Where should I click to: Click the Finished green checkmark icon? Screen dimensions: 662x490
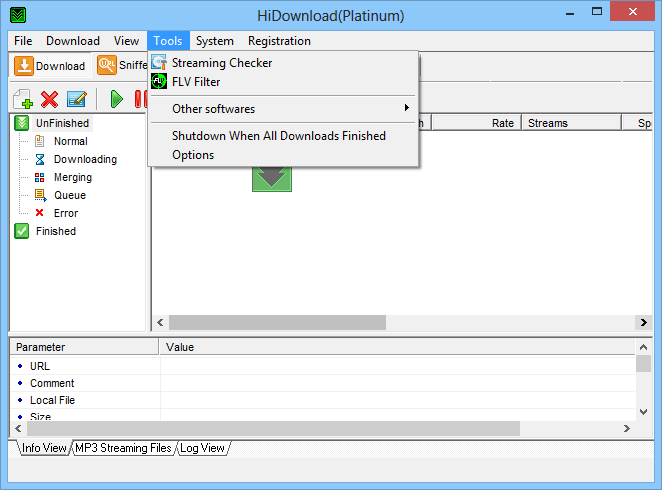click(x=22, y=231)
